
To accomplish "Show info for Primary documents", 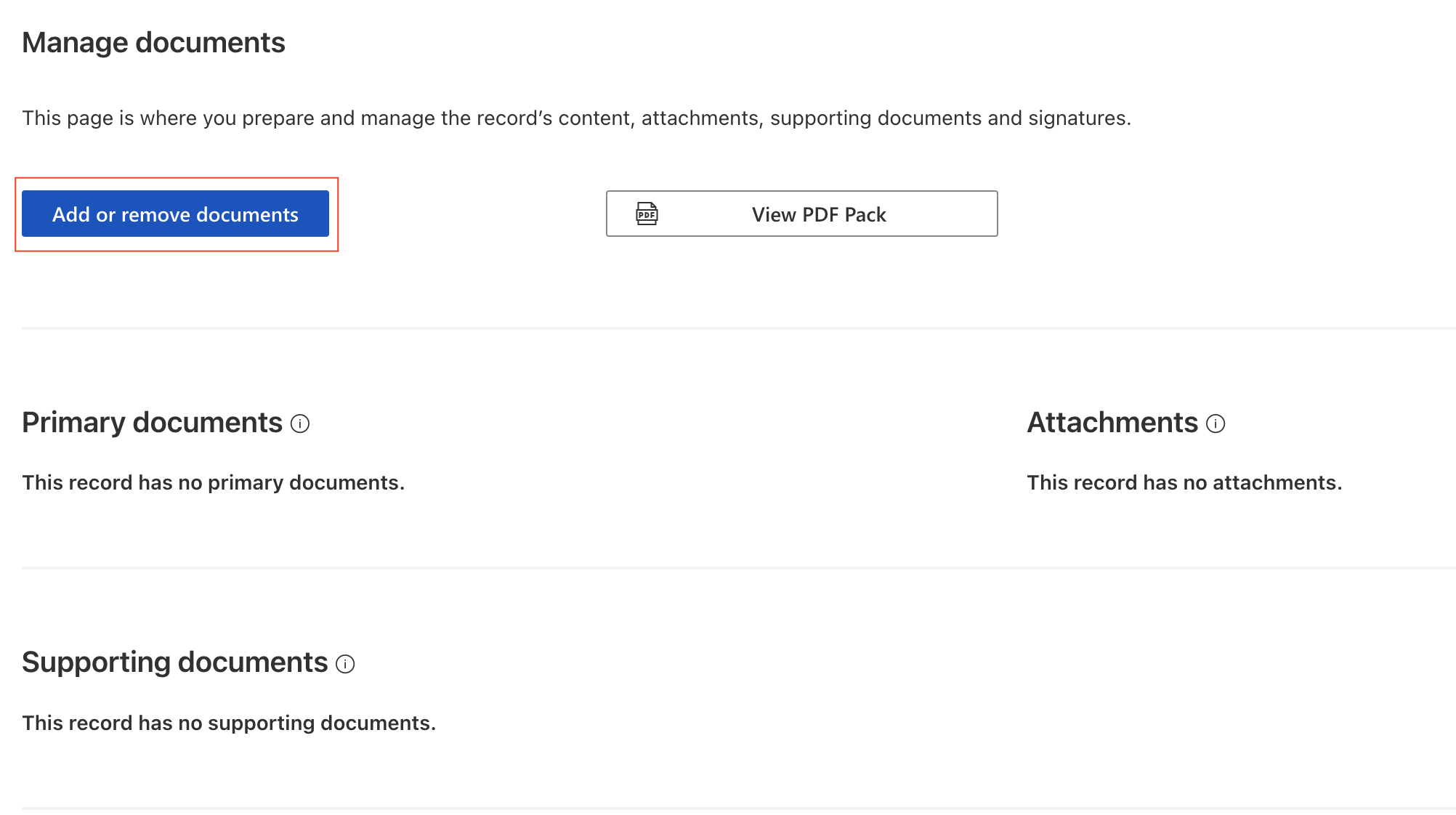I will pos(300,423).
